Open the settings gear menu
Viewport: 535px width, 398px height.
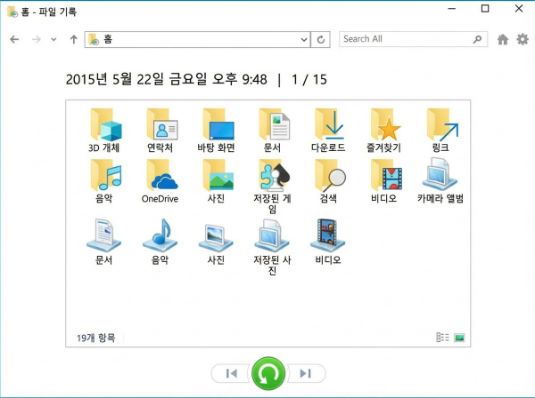coord(522,39)
